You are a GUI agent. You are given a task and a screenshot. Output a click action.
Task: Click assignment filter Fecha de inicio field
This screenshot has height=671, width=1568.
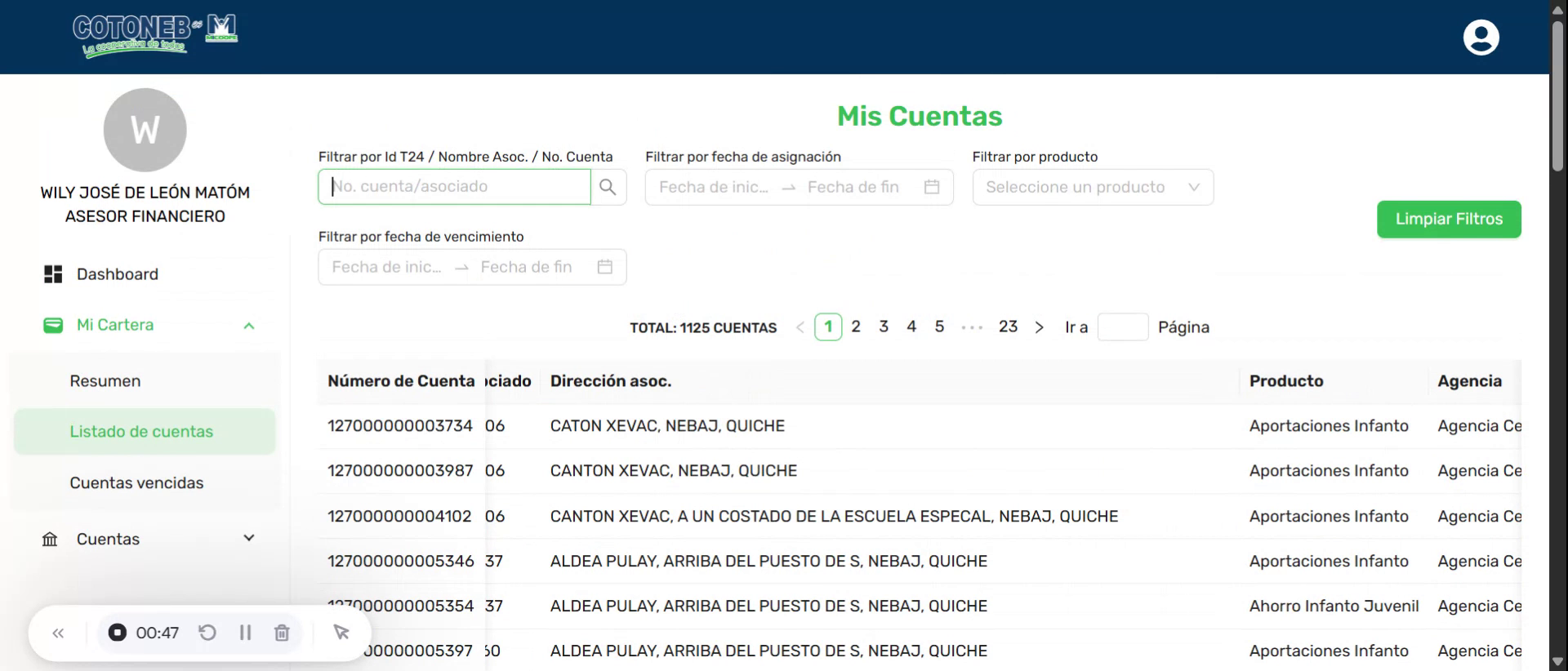[714, 188]
